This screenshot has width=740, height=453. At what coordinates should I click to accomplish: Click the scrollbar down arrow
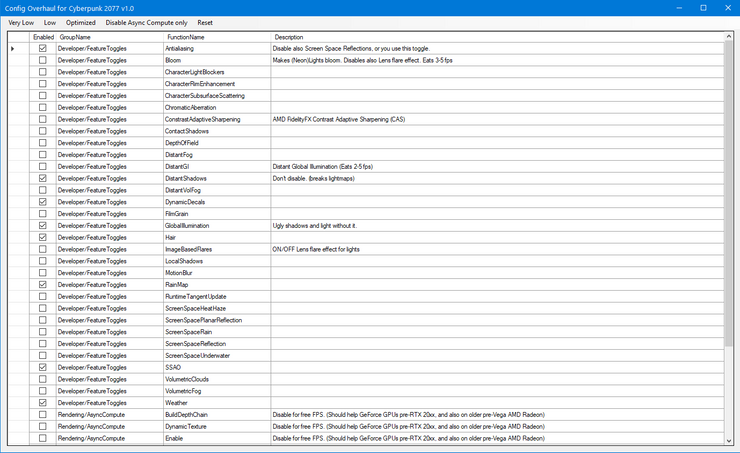point(730,439)
